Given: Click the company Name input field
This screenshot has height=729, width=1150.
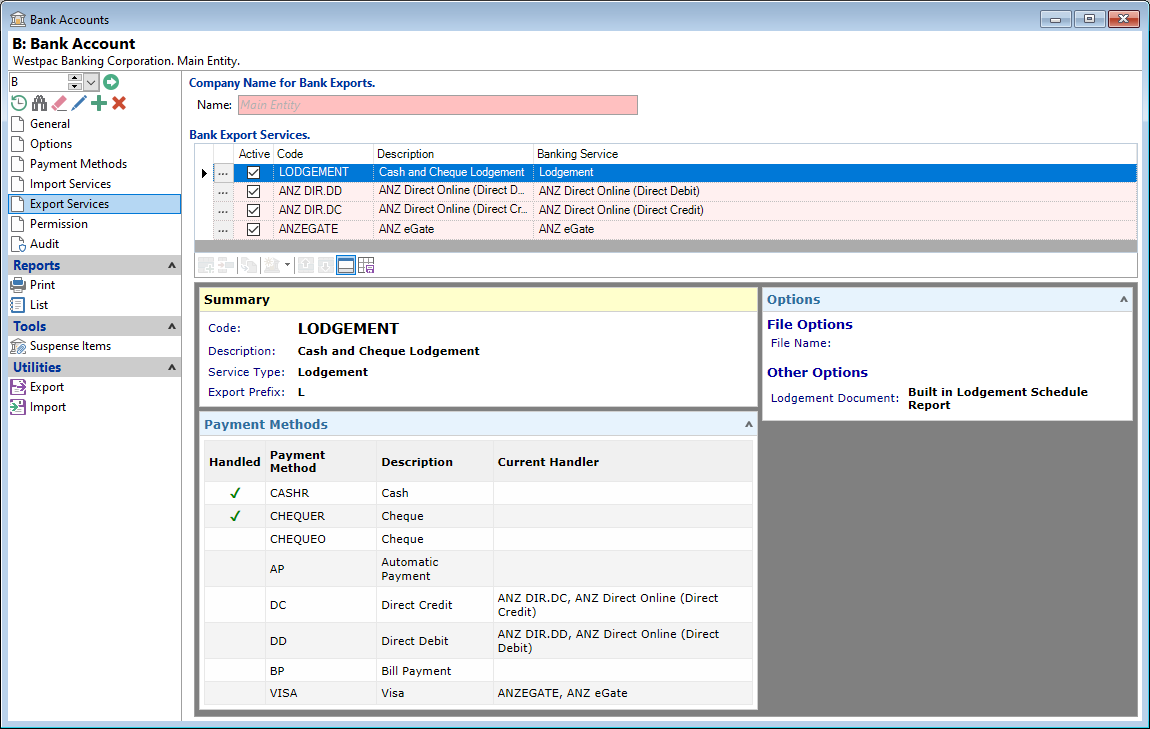Looking at the screenshot, I should (x=436, y=105).
